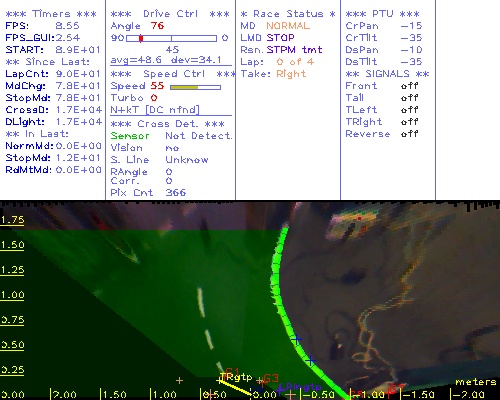Select the 'Not Detect.' sensor status
500x400 pixels.
[199, 136]
